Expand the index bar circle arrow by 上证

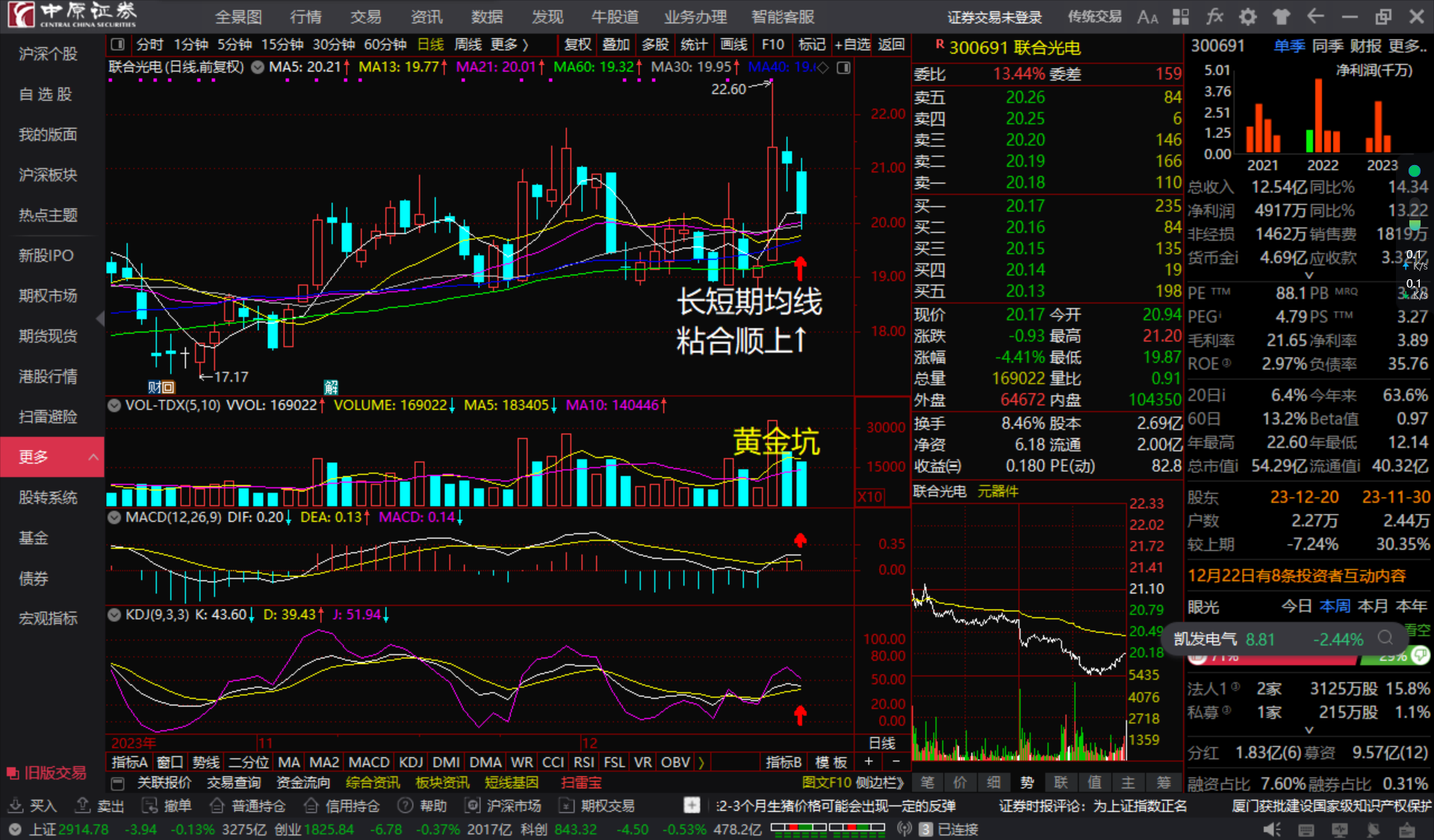point(14,830)
